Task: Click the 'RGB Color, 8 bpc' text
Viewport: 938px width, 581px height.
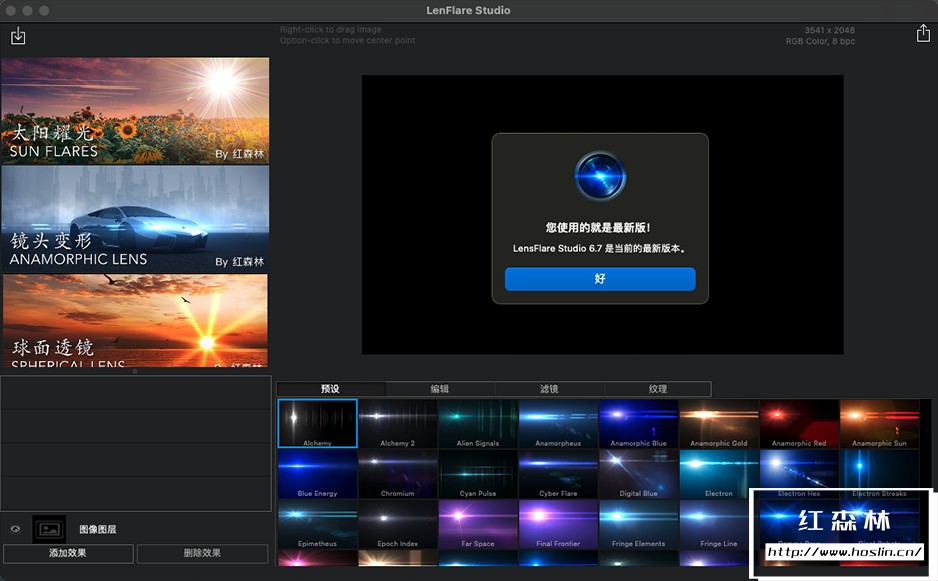Action: pos(820,41)
